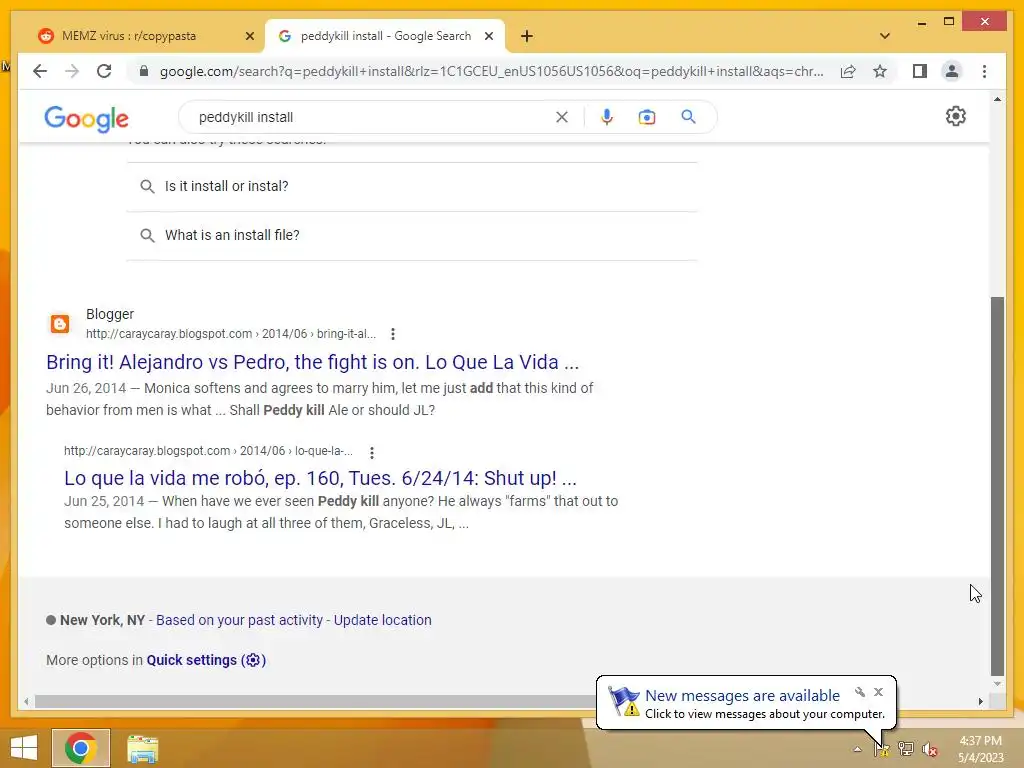Reload the Google search page
Screen dimensions: 1024x768
[x=104, y=71]
